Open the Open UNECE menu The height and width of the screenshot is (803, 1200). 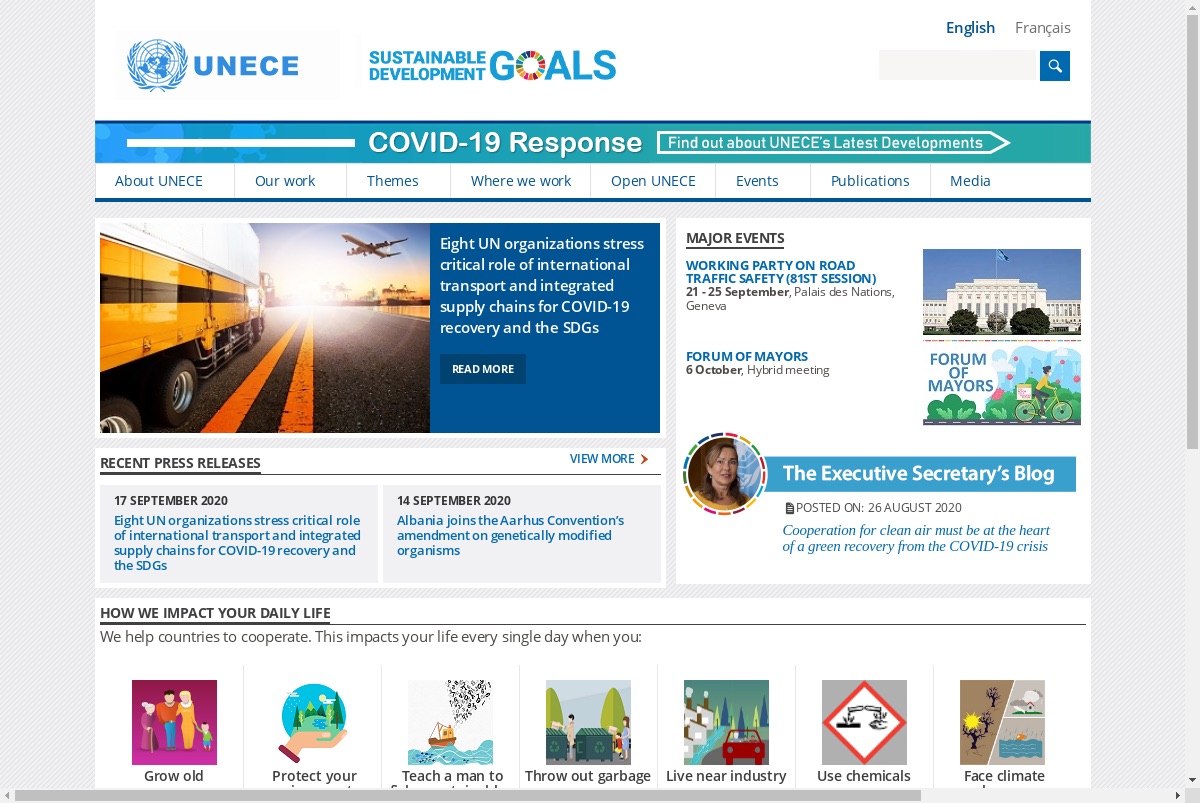point(653,181)
